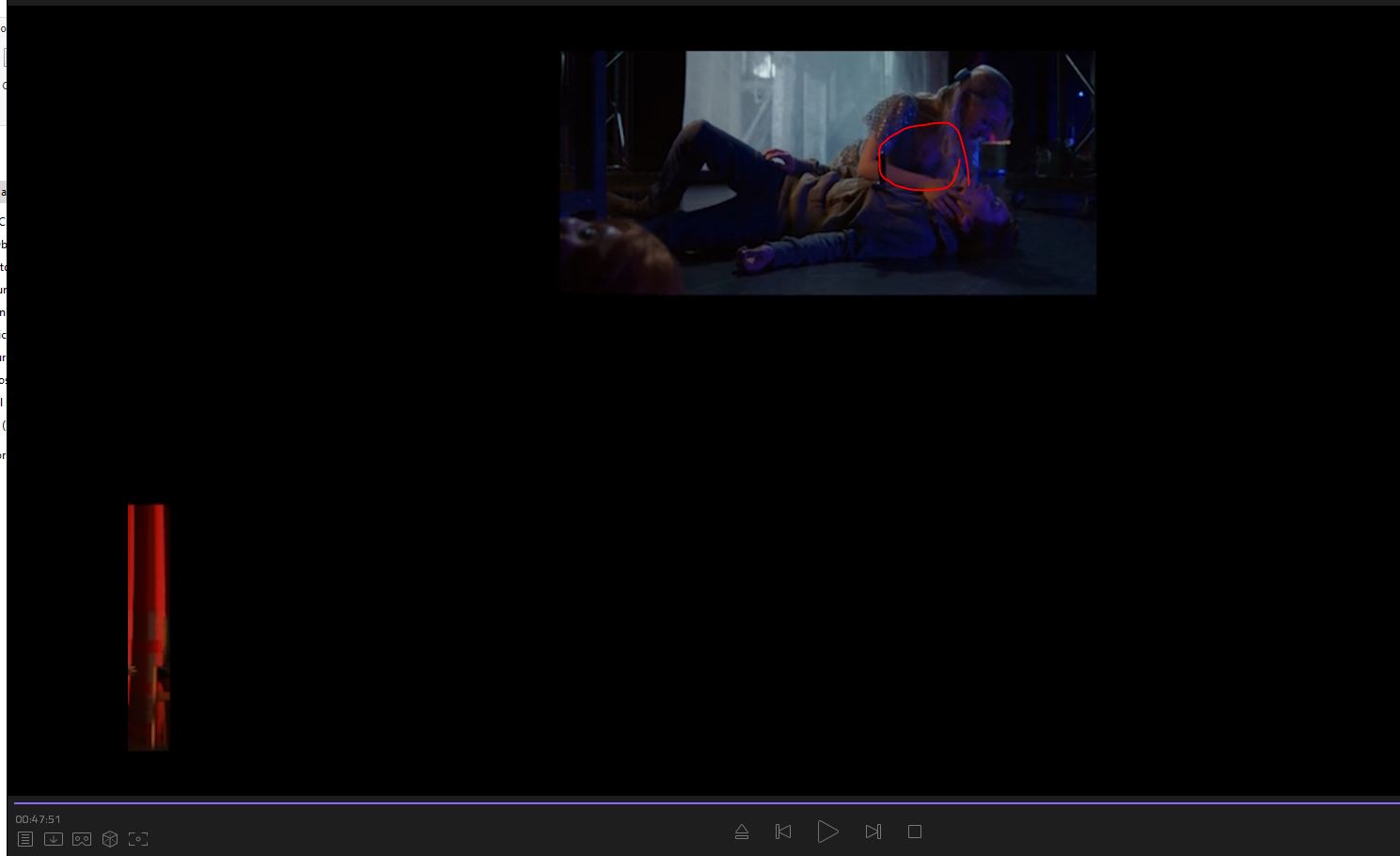1400x856 pixels.
Task: Click the purple seek bar
Action: tap(705, 803)
